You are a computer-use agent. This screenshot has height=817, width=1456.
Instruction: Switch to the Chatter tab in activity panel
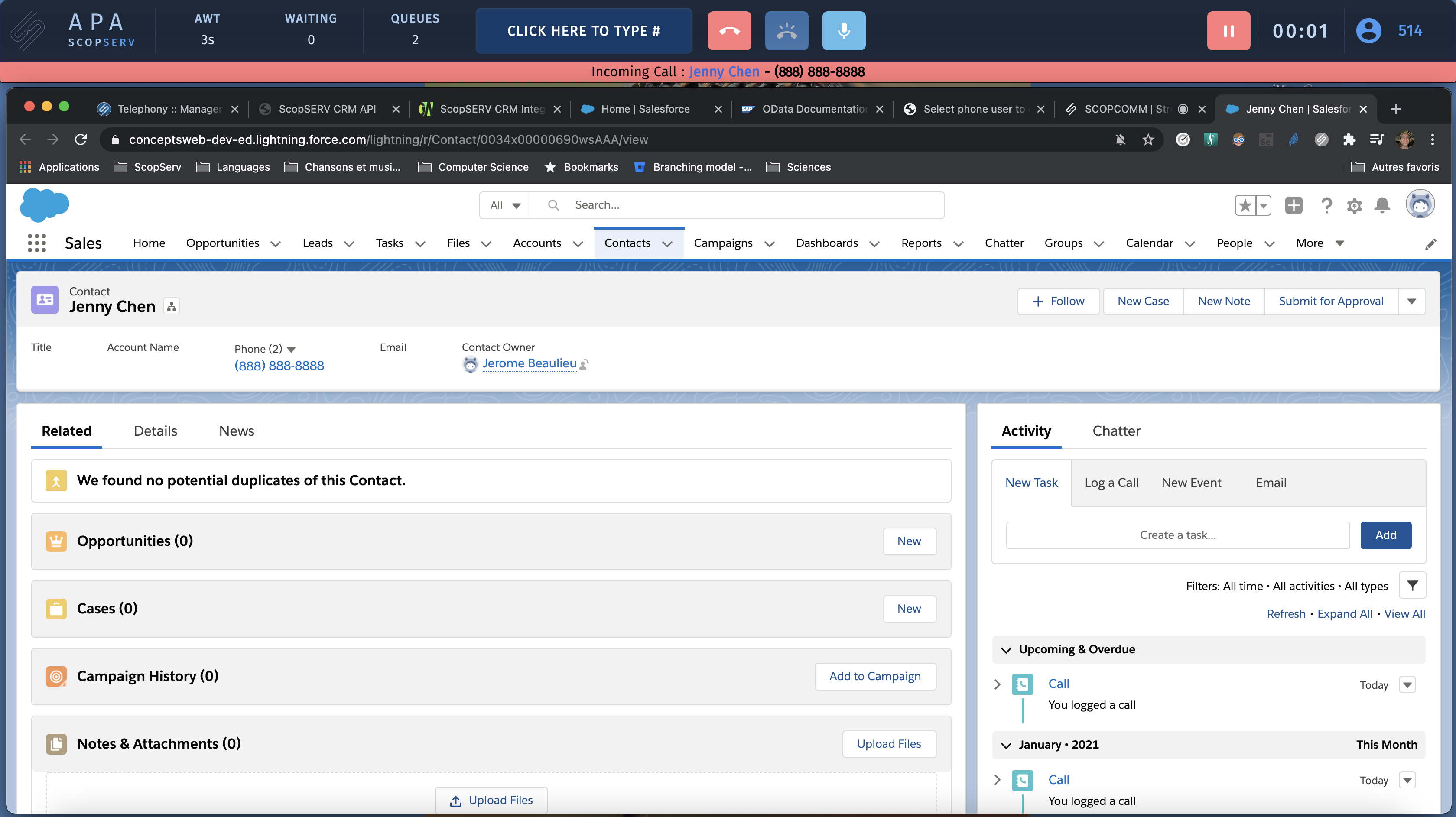click(1116, 431)
